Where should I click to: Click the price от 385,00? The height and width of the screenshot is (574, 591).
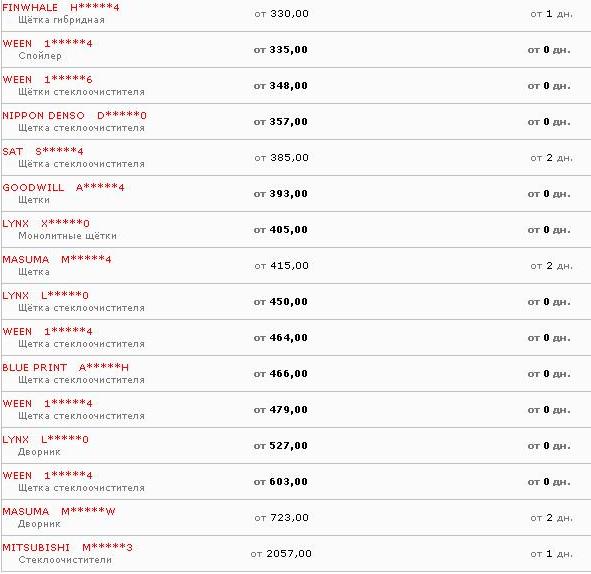[x=281, y=158]
